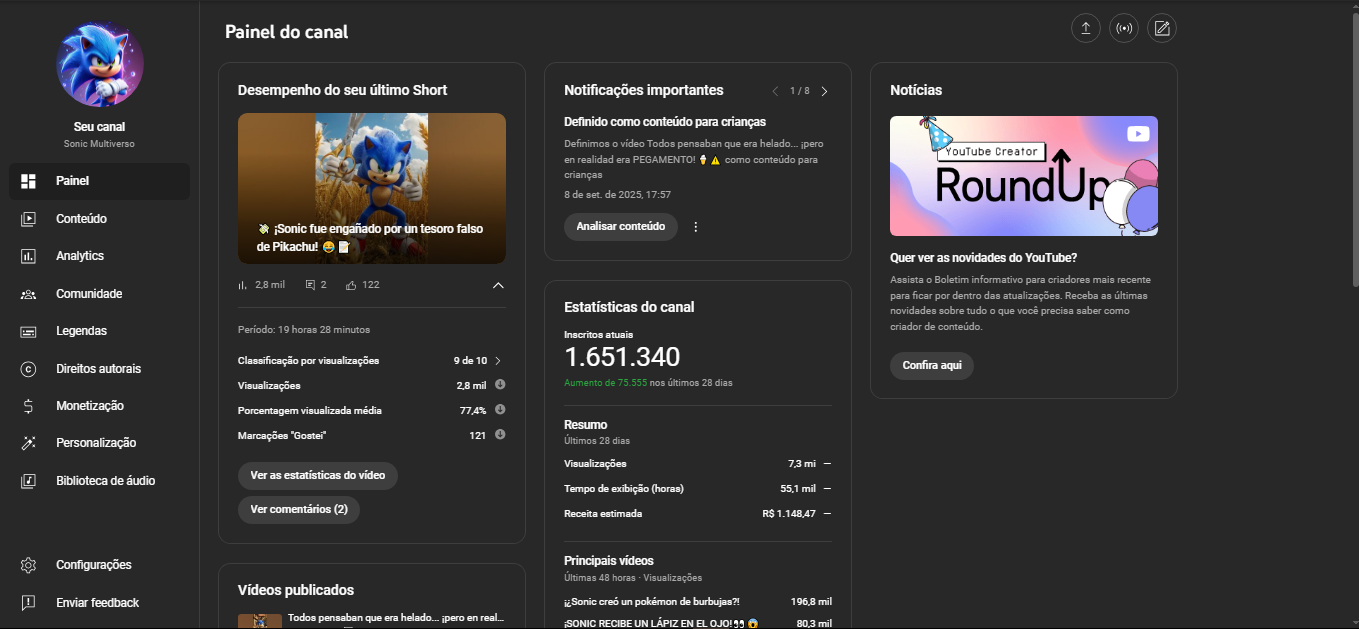Screen dimensions: 1359x629
Task: Open Analytics from the sidebar
Action: 80,256
